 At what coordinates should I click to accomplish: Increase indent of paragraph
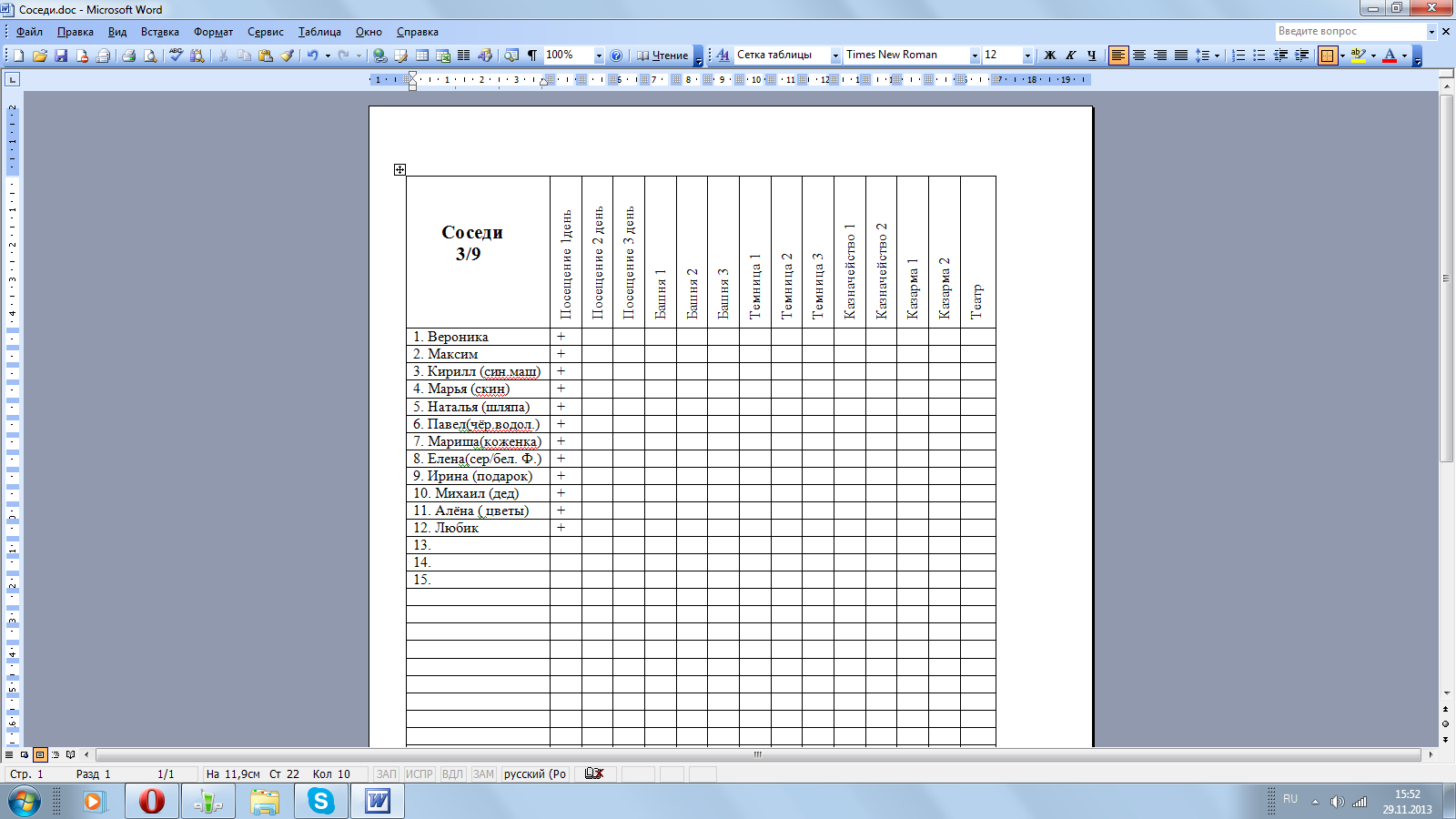point(1302,56)
